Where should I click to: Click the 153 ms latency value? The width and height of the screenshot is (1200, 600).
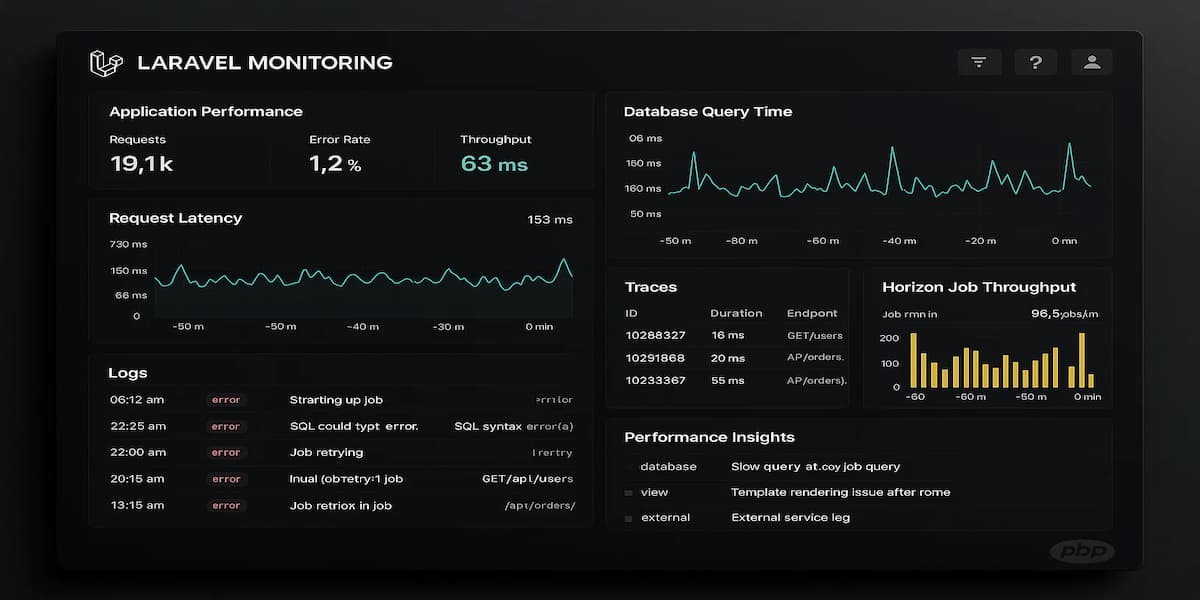click(550, 219)
